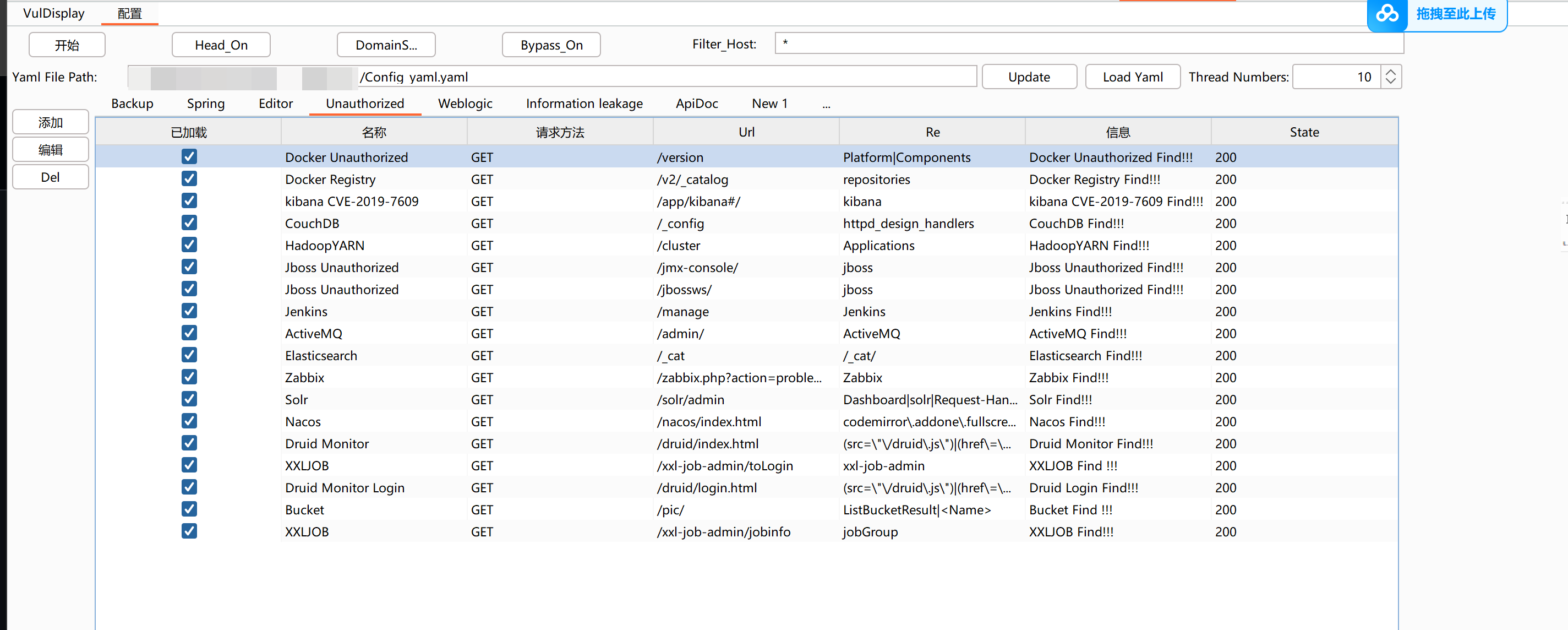Click the Del button

(x=51, y=177)
